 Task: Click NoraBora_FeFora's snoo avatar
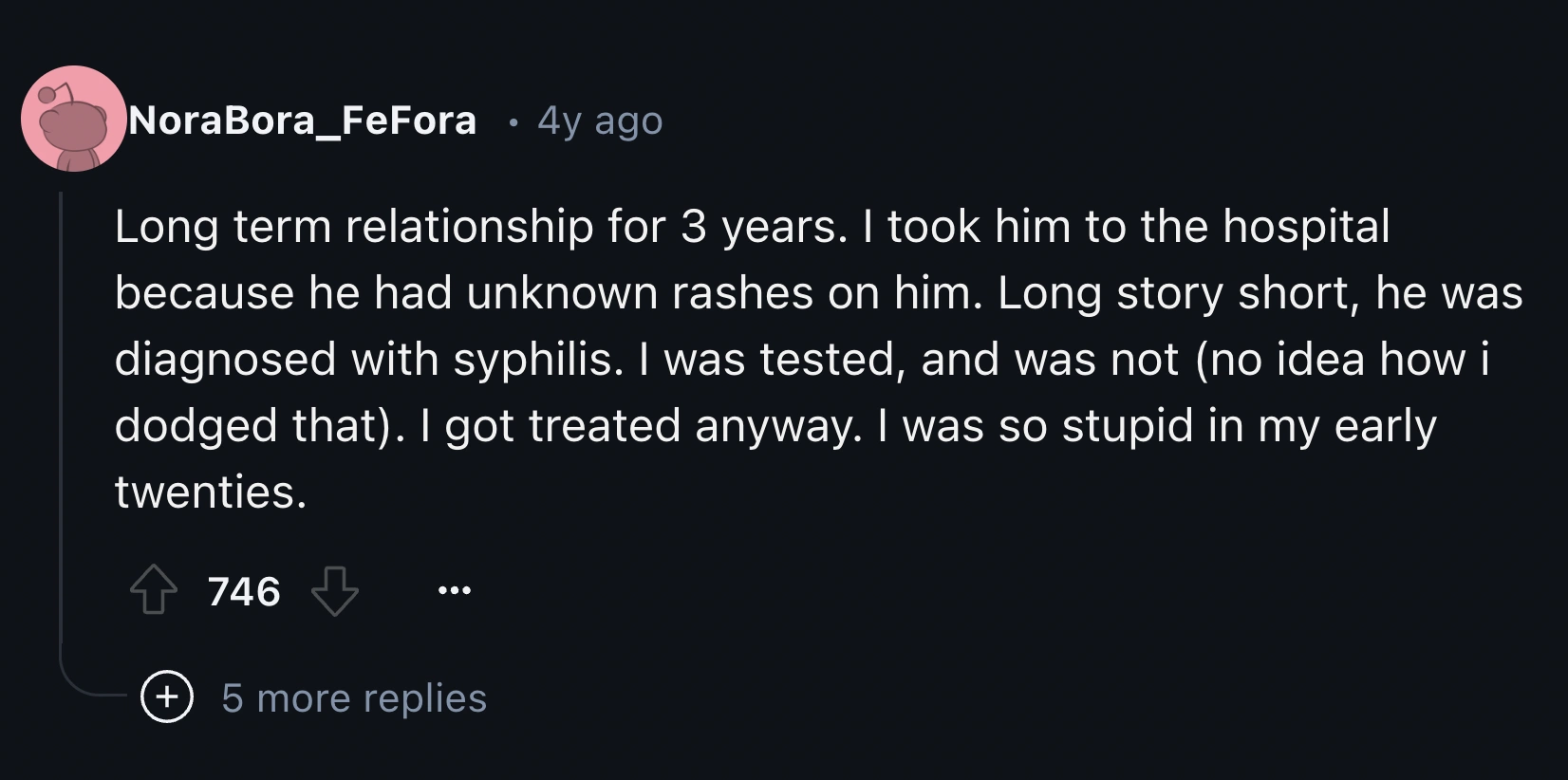pos(71,119)
